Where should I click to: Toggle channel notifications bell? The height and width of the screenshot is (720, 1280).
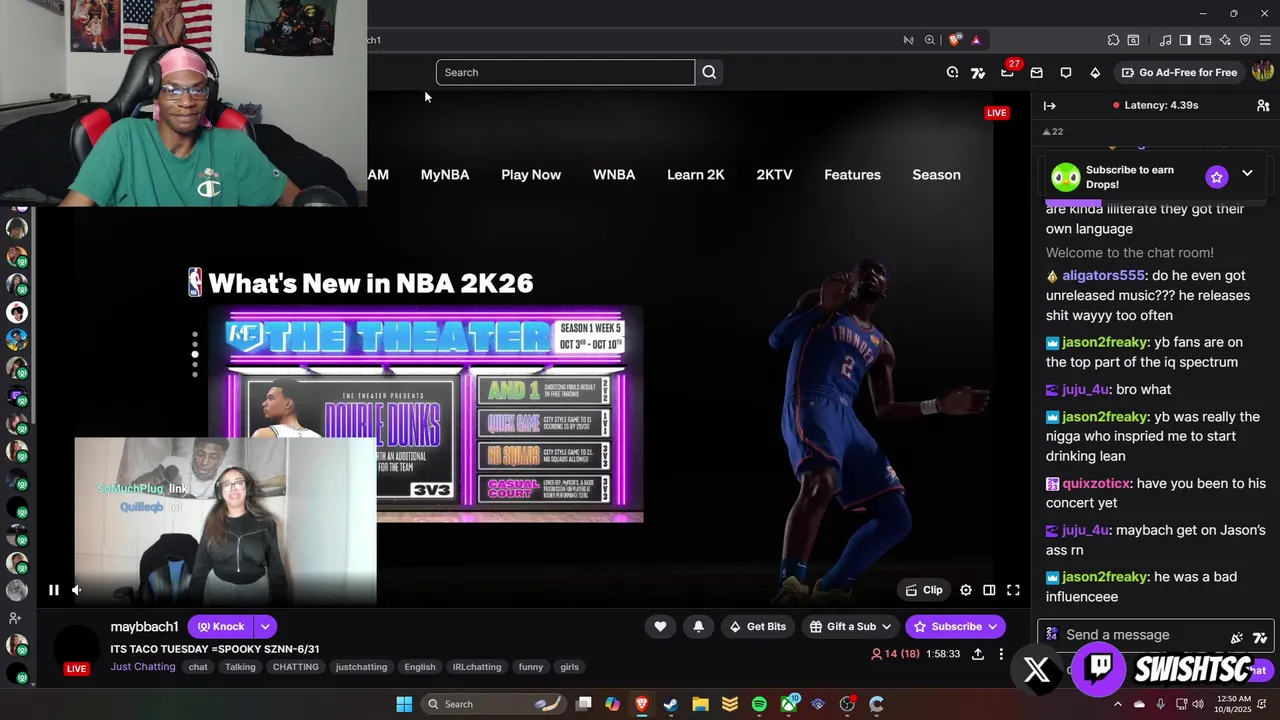(x=698, y=626)
